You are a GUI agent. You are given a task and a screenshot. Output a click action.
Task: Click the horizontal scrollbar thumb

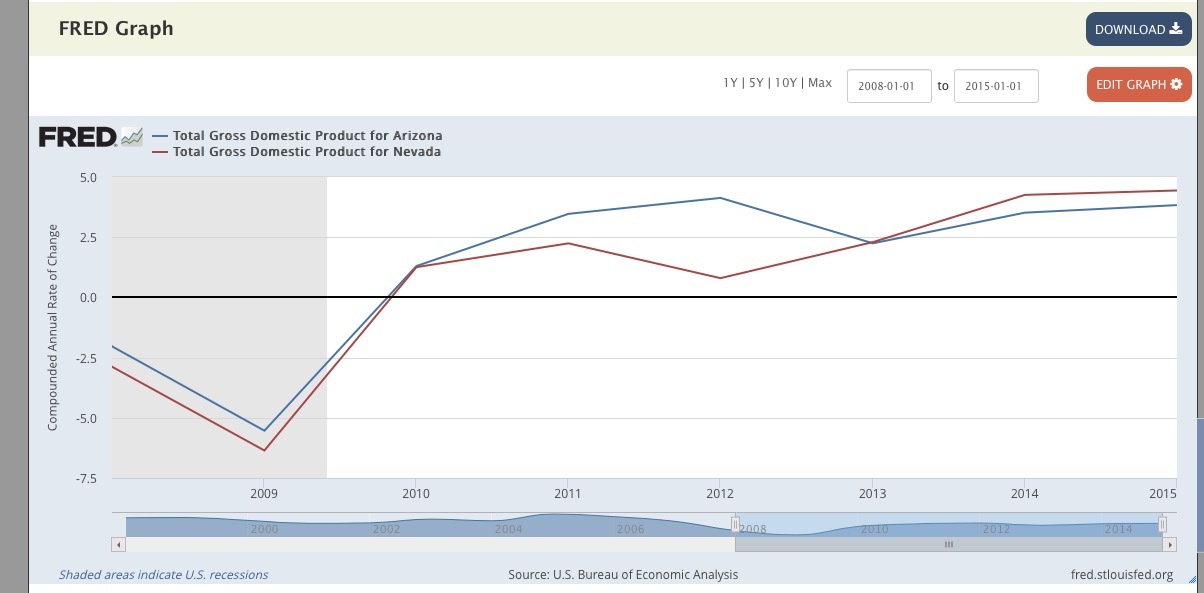(948, 545)
